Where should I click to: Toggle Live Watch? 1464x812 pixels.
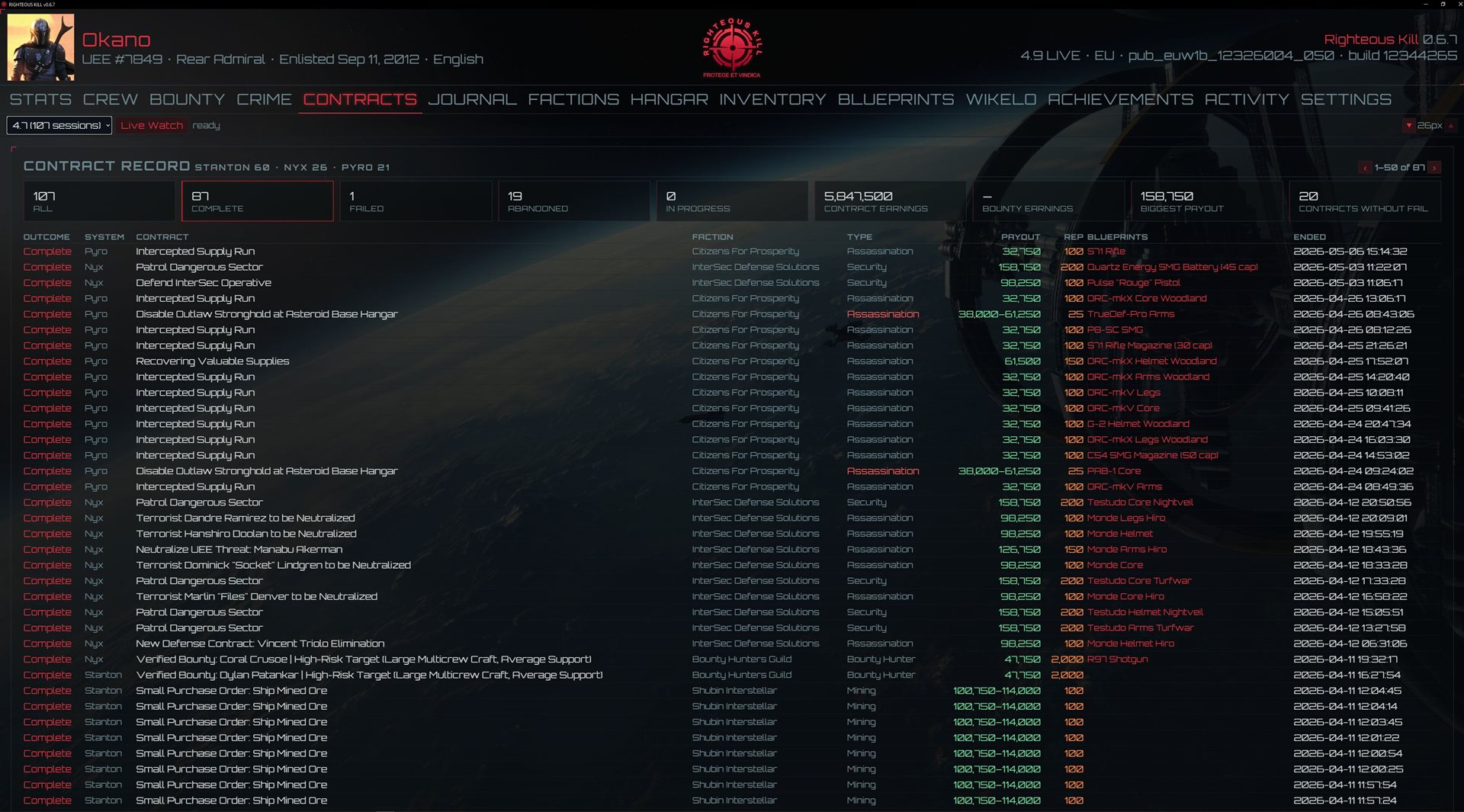[x=152, y=125]
